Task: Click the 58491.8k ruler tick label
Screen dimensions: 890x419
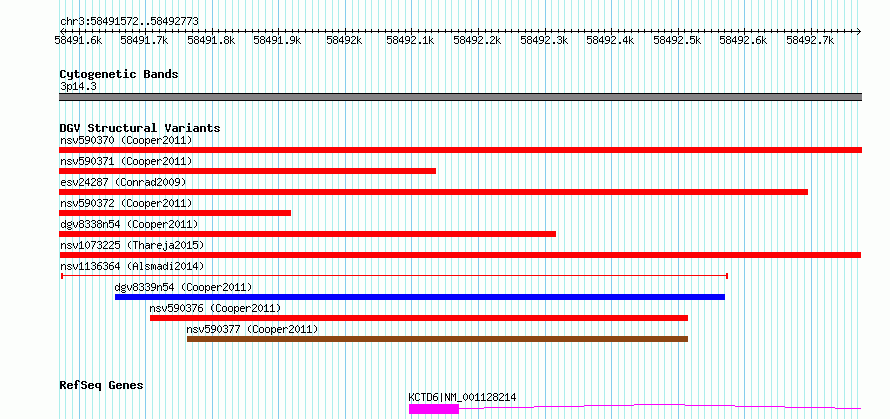Action: [211, 40]
